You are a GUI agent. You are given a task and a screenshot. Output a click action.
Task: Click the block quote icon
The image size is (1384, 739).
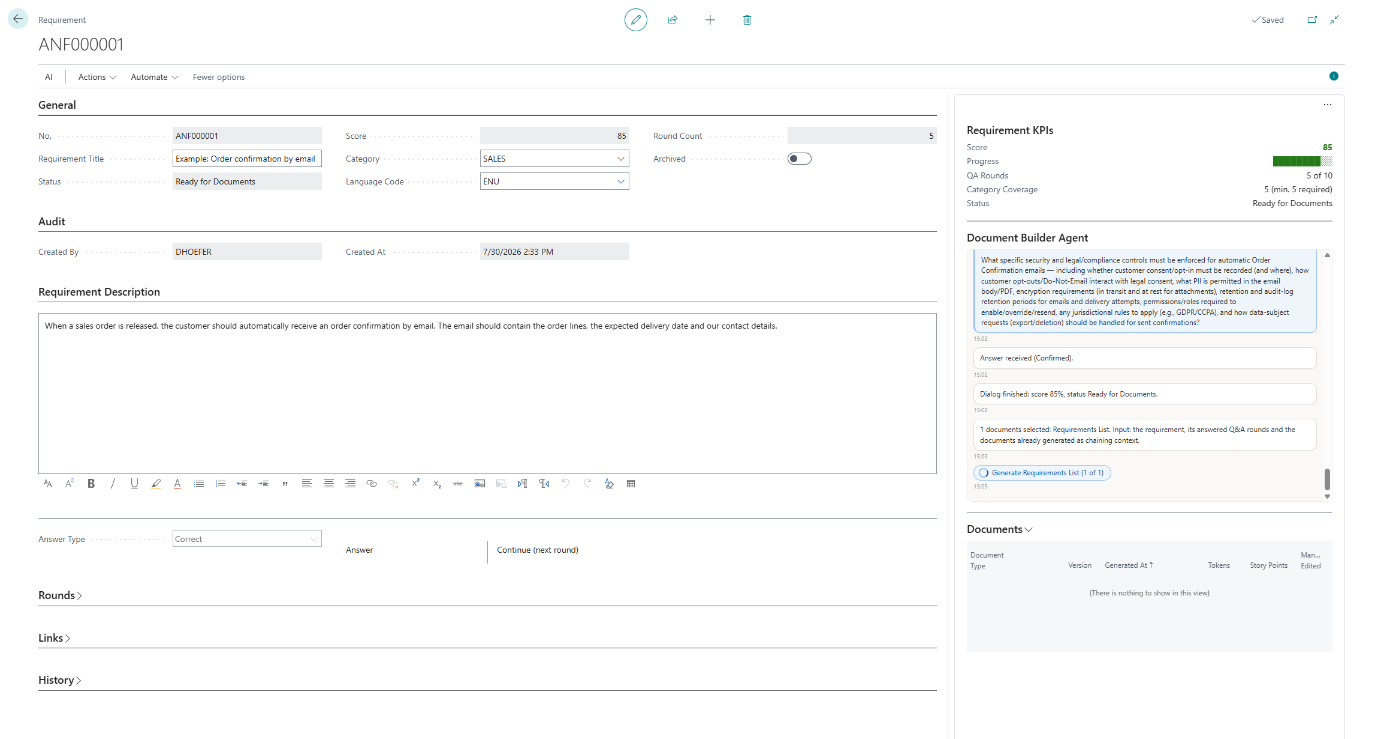click(285, 484)
